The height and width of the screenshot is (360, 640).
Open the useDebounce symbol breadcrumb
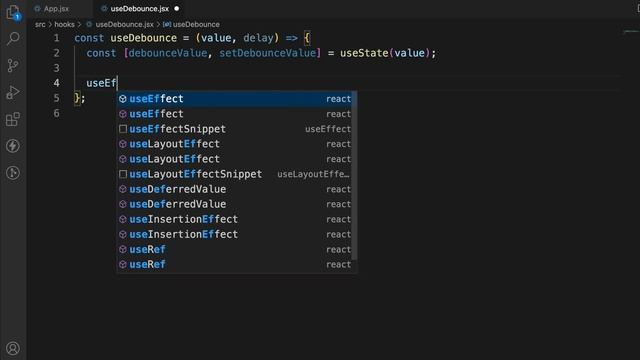pos(196,24)
